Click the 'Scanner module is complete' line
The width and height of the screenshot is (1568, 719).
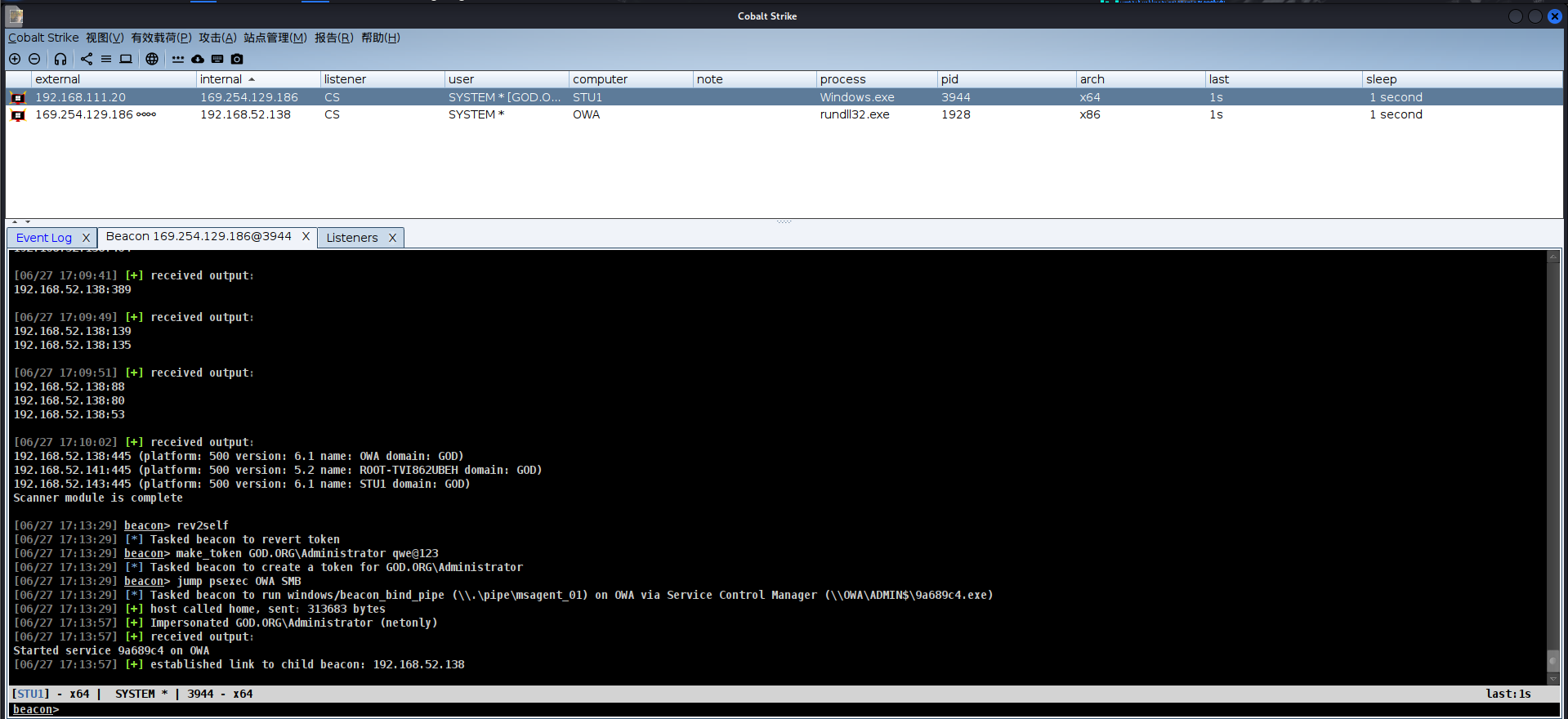pyautogui.click(x=98, y=498)
